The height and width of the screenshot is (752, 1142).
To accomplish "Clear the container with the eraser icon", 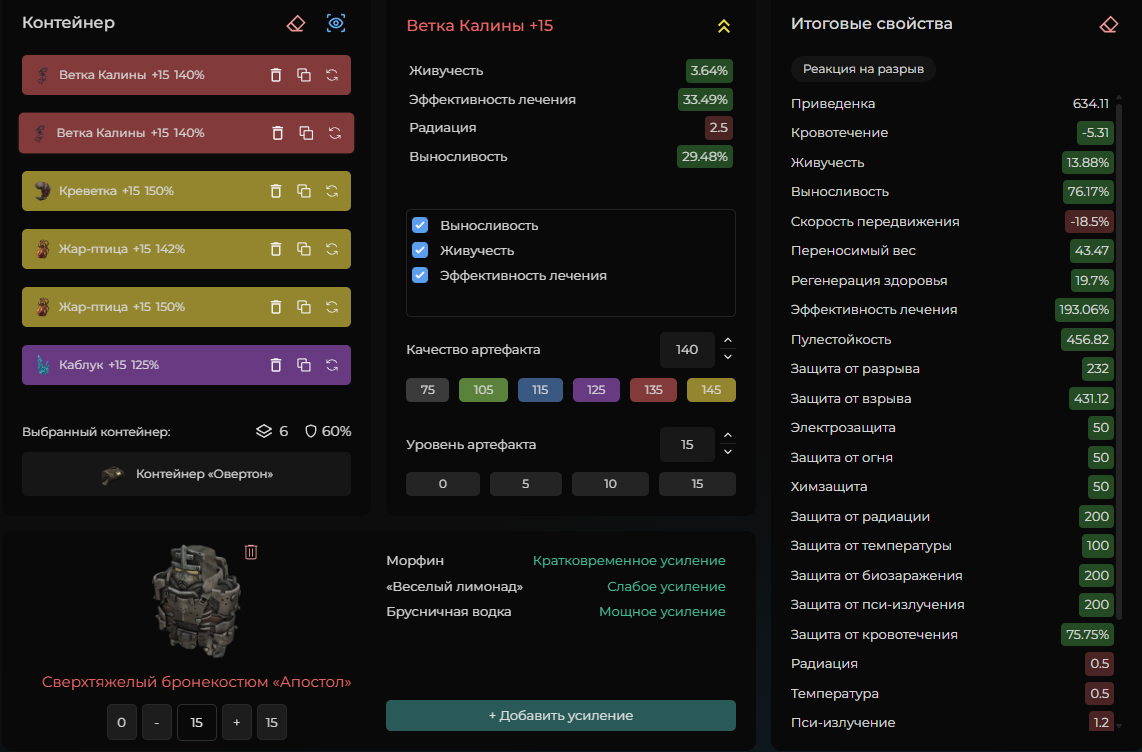I will [296, 23].
